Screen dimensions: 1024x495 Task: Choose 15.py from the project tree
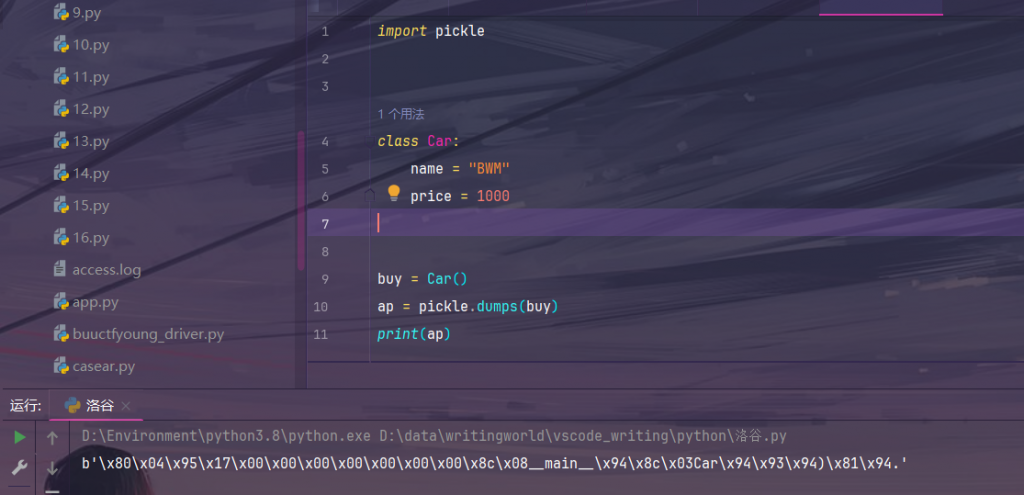pos(81,206)
